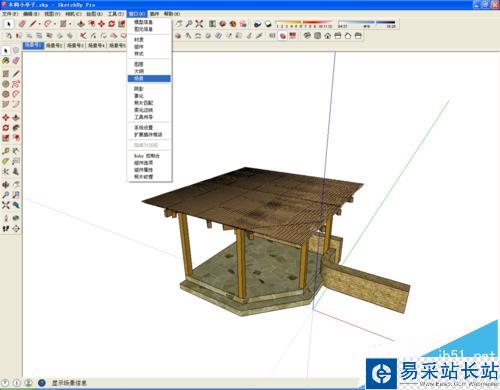Image resolution: width=500 pixels, height=390 pixels.
Task: Switch to scene tab 场景号1
Action: tap(33, 45)
